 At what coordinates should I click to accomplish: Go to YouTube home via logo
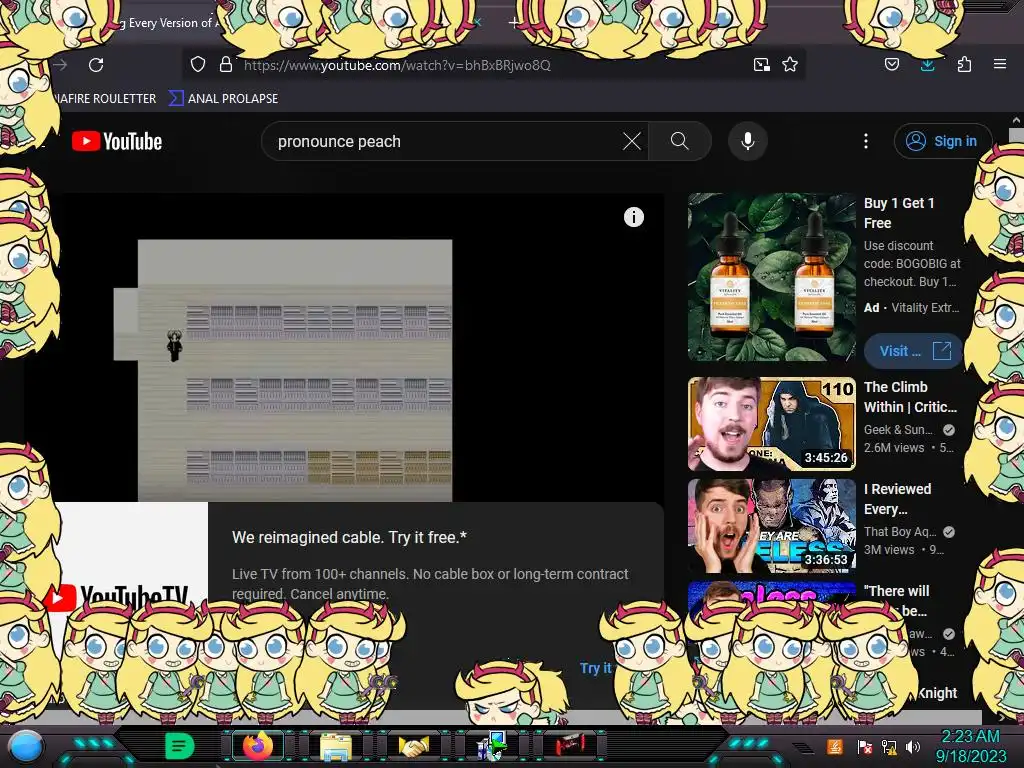pos(117,141)
